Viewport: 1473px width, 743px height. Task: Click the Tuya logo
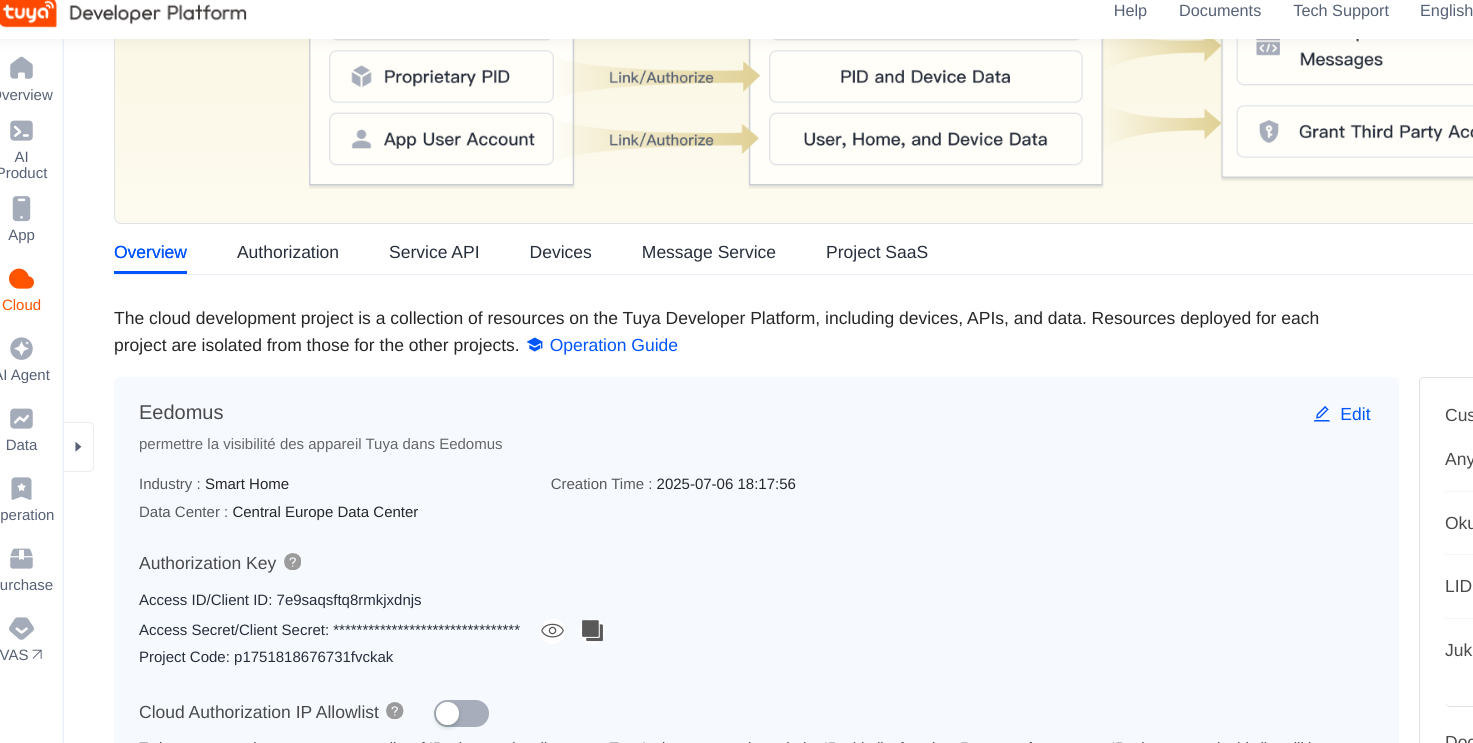28,13
